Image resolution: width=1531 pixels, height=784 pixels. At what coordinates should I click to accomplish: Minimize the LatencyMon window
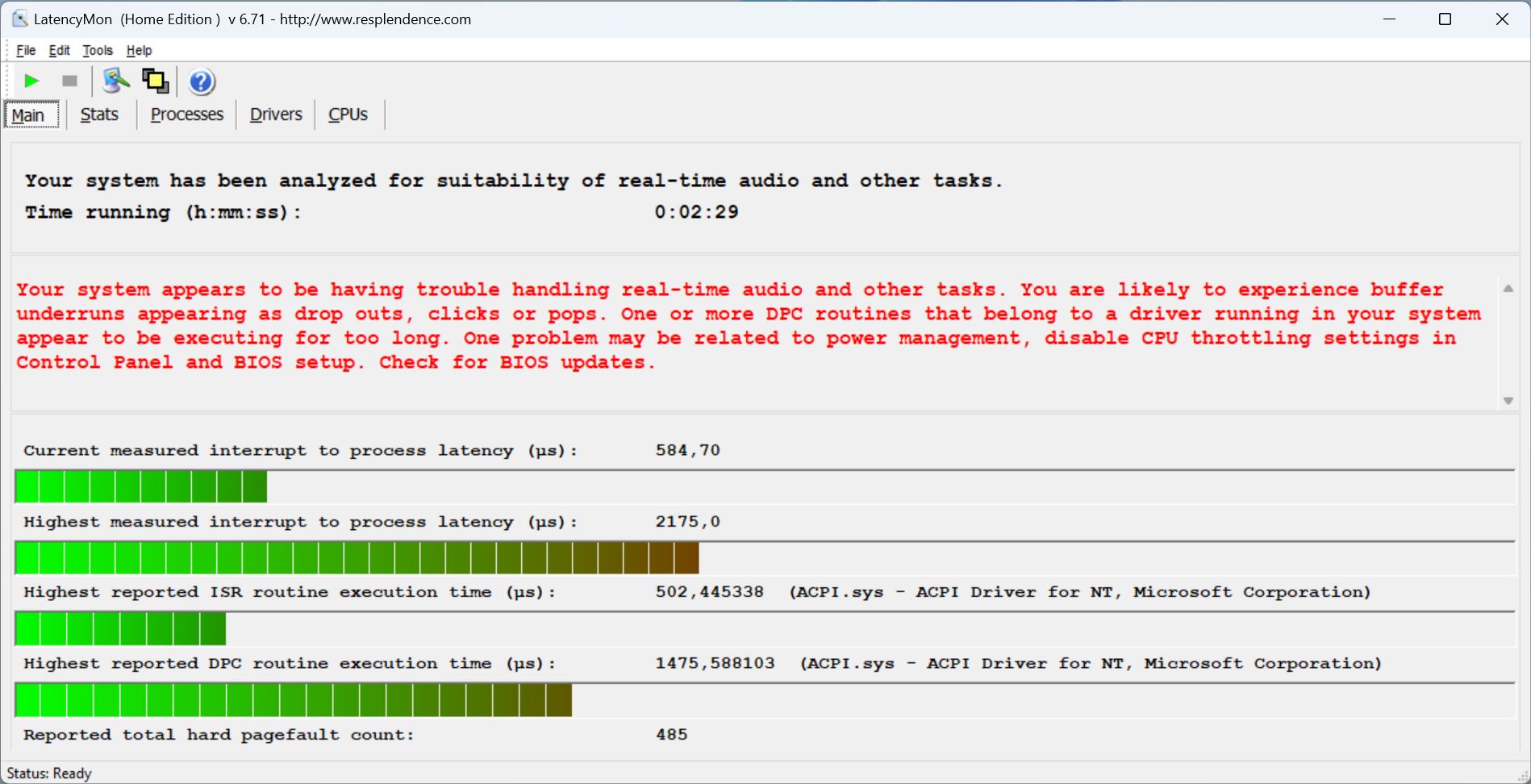pyautogui.click(x=1389, y=19)
